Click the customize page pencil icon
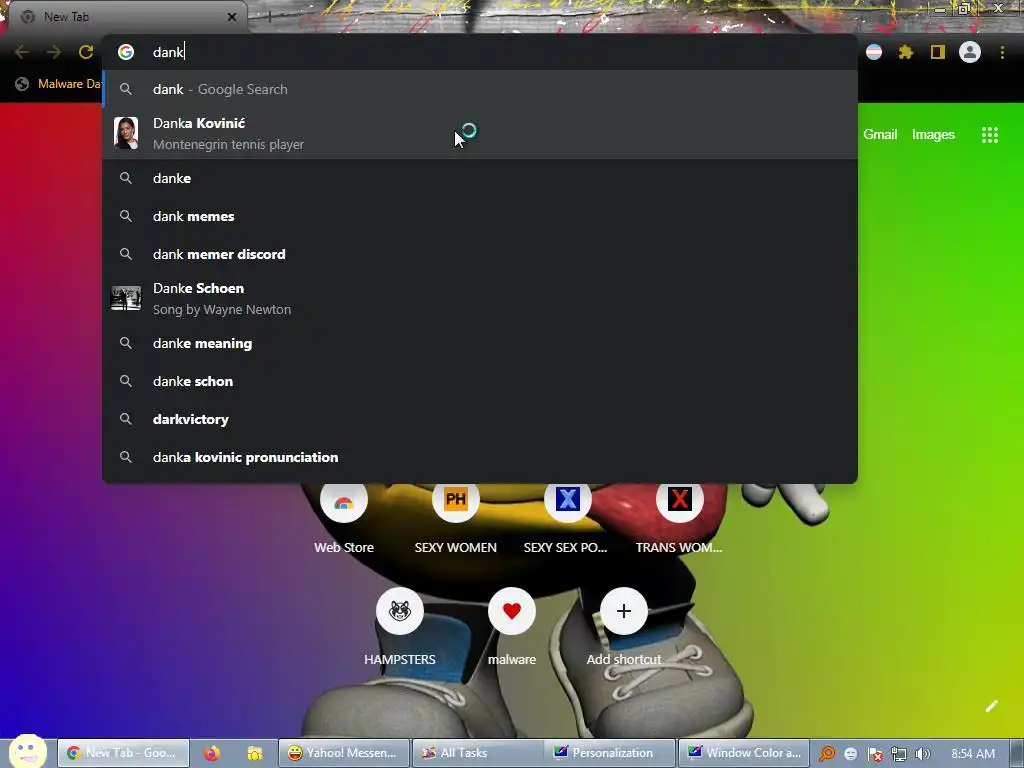This screenshot has height=768, width=1024. pyautogui.click(x=991, y=706)
